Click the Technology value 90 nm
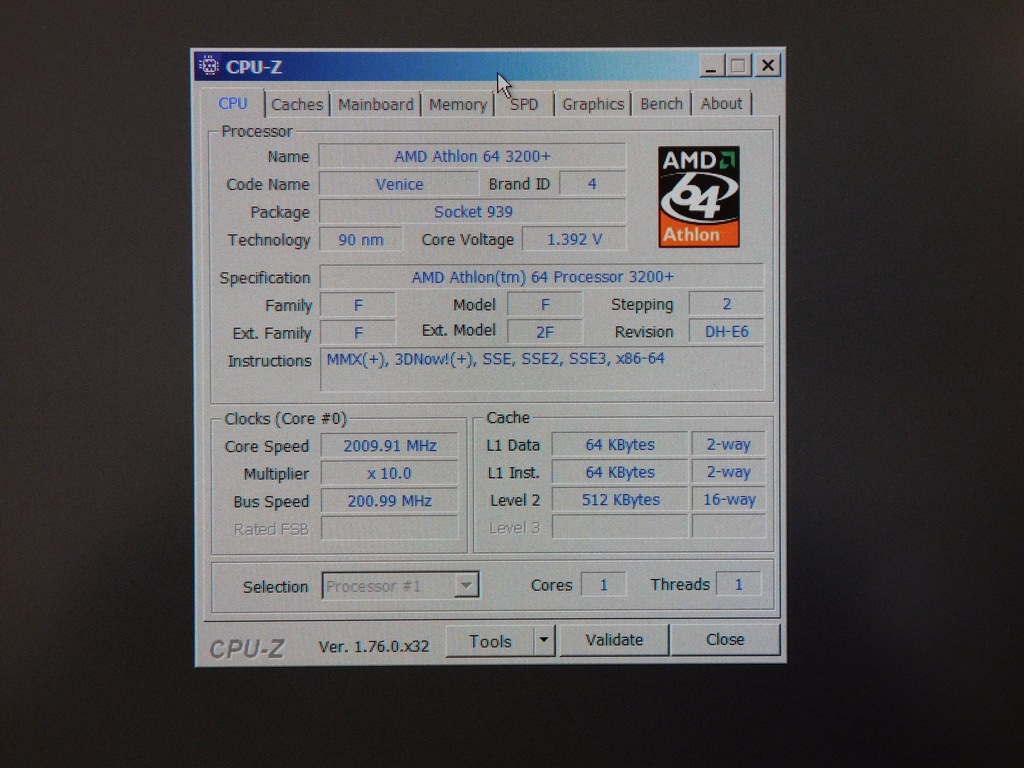Screen dimensions: 1024x768 360,240
